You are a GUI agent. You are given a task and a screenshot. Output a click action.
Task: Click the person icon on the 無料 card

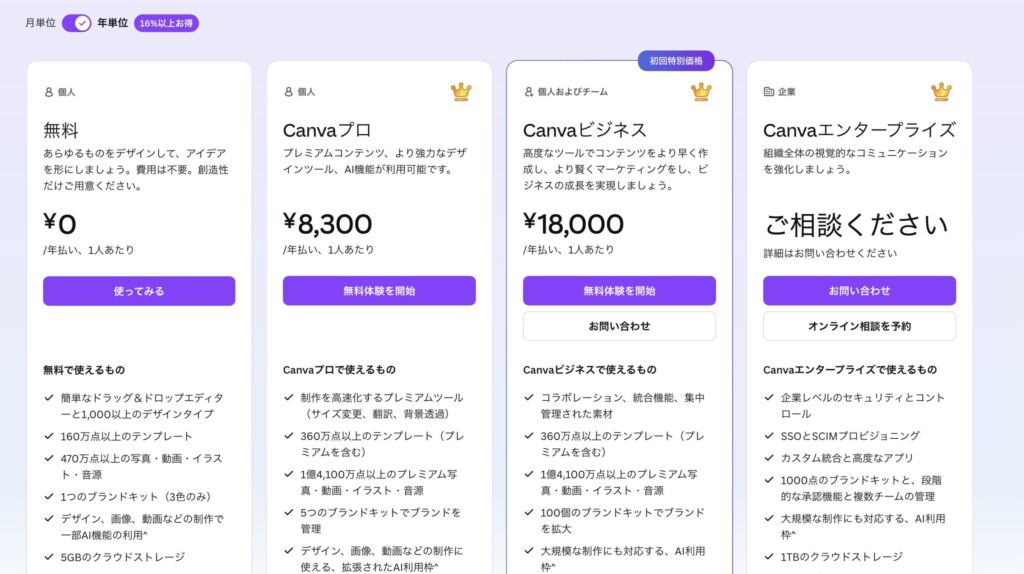point(49,92)
